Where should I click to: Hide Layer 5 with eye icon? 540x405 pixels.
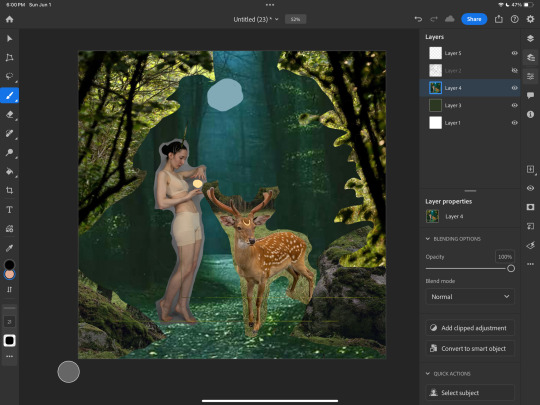pos(515,53)
